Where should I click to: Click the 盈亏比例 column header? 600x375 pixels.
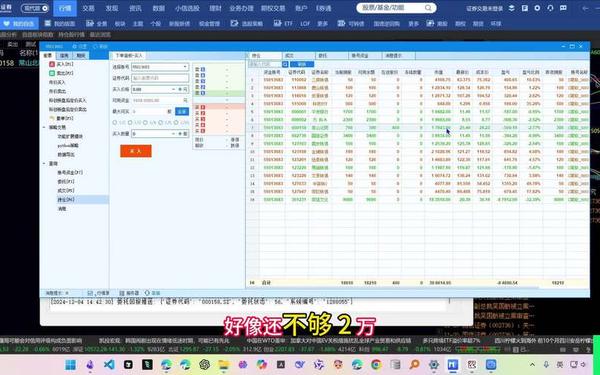tap(531, 72)
